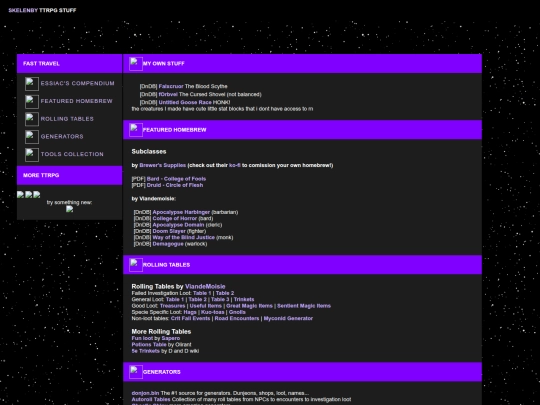540x405 pixels.
Task: Open the Hags loot table
Action: point(190,312)
